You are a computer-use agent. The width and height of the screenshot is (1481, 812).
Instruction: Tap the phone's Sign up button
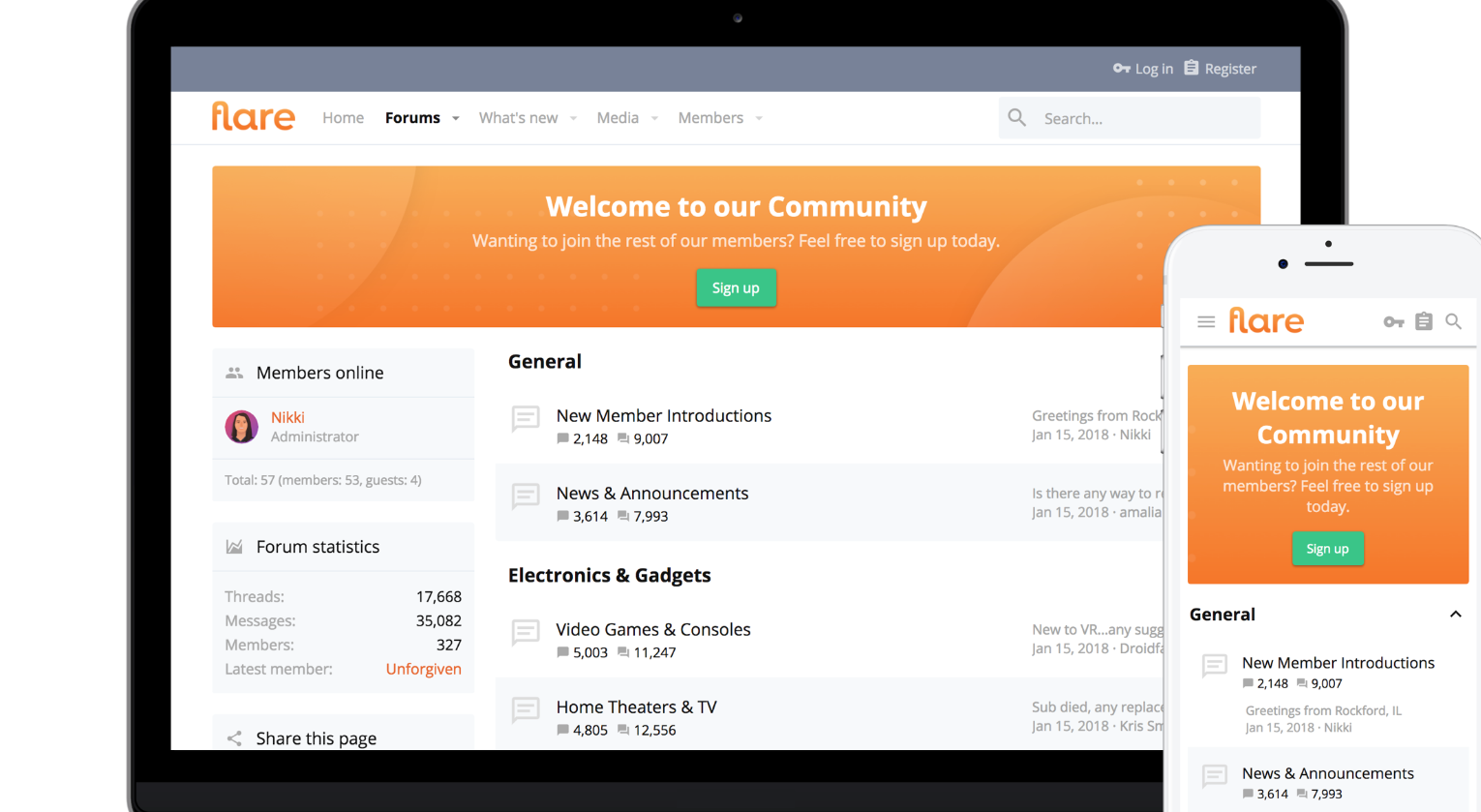(x=1327, y=549)
